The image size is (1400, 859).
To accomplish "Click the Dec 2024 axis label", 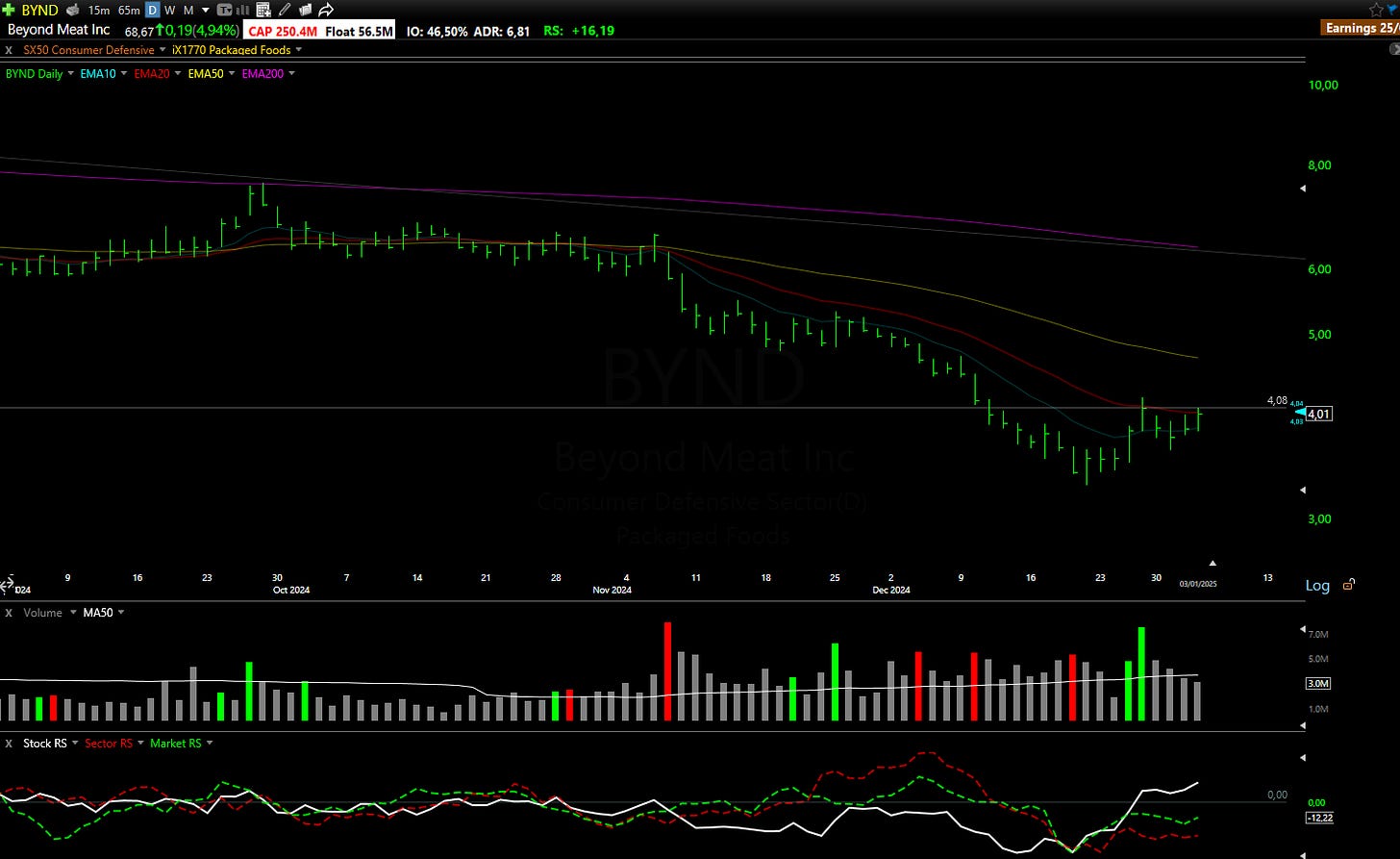I will pos(891,590).
